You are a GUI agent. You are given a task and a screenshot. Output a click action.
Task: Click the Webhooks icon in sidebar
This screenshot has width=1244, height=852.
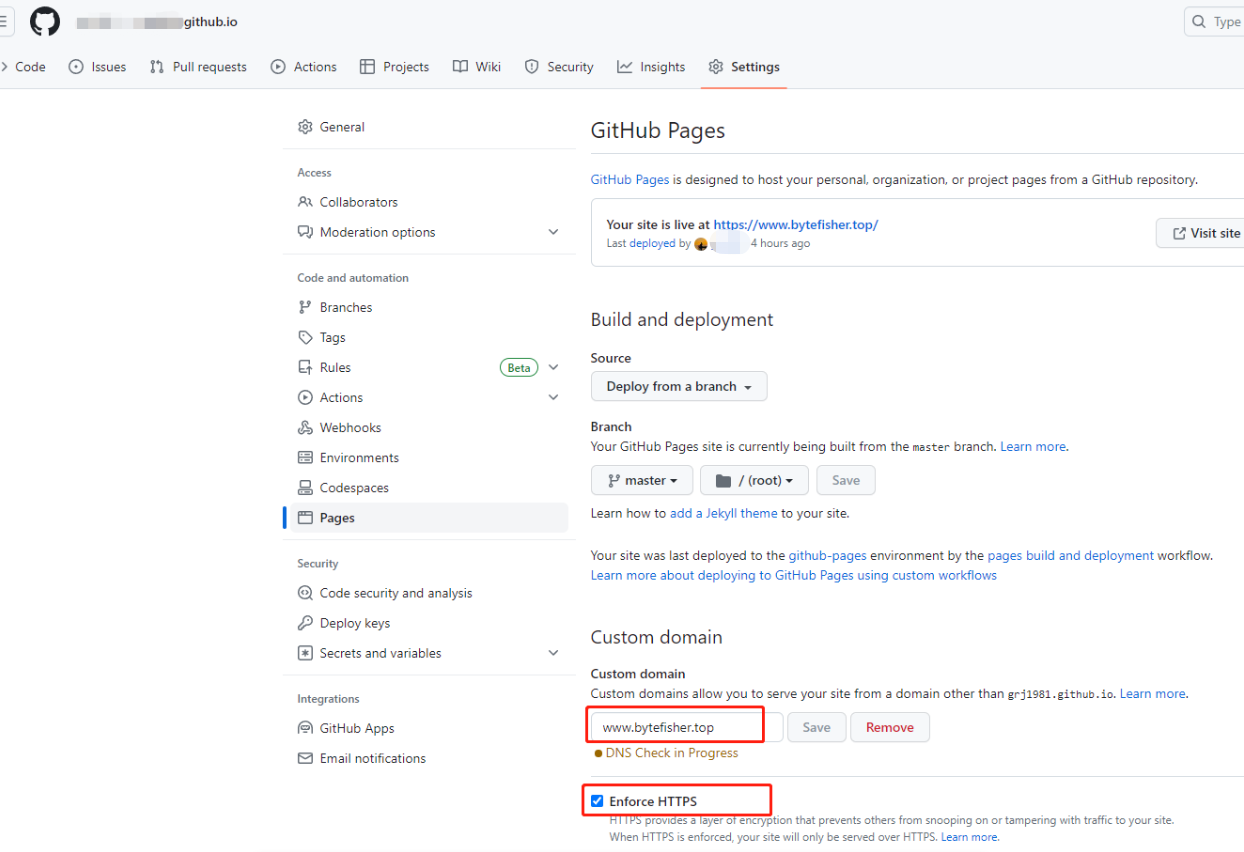[305, 427]
